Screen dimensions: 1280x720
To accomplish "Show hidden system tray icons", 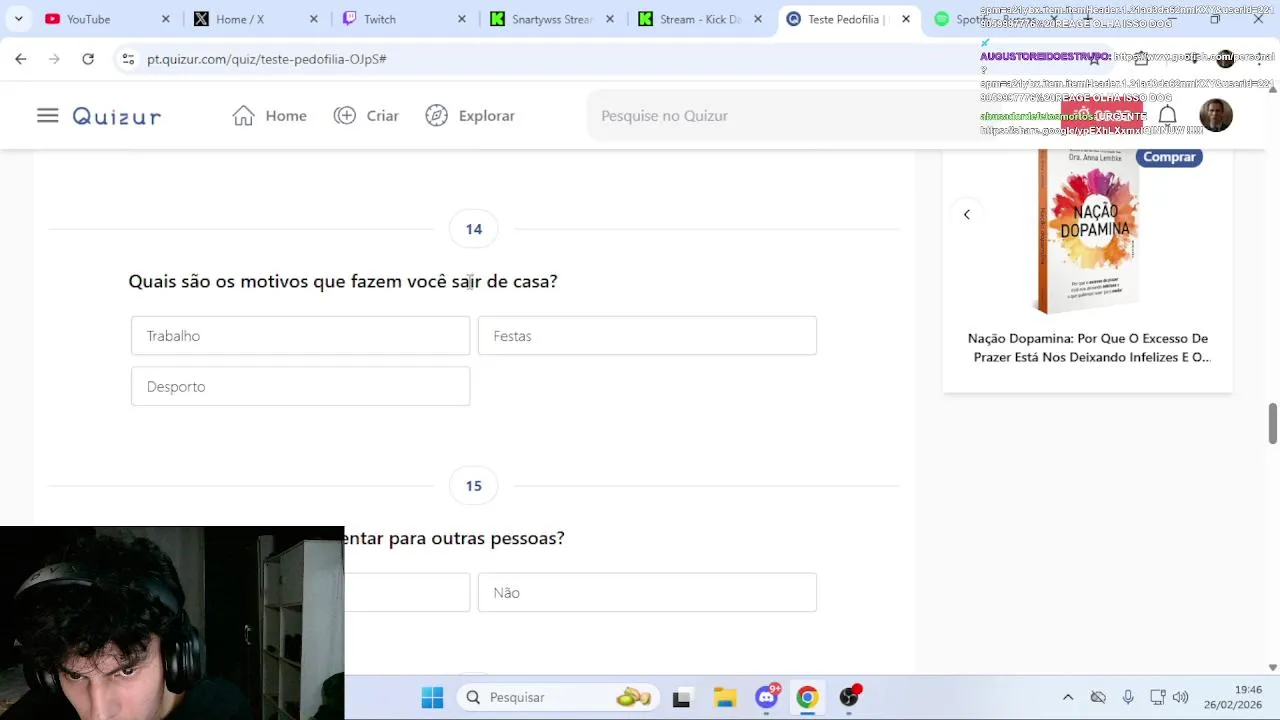I will click(1068, 697).
